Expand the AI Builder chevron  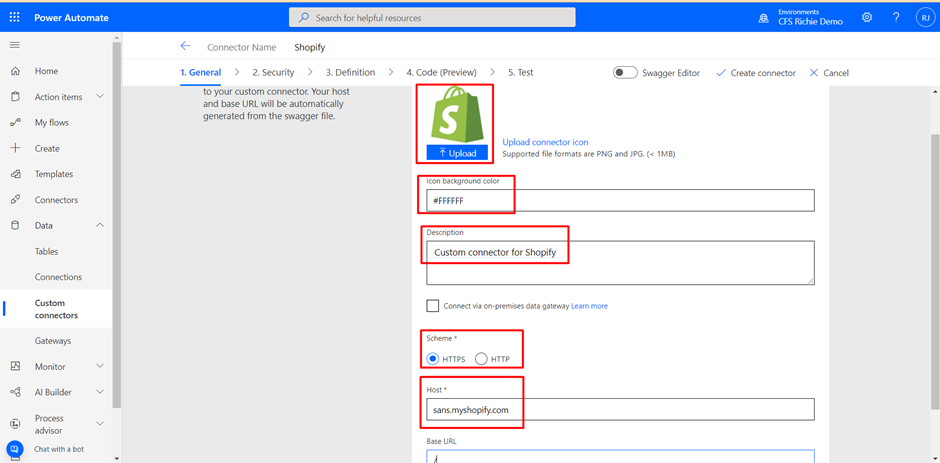pos(100,392)
